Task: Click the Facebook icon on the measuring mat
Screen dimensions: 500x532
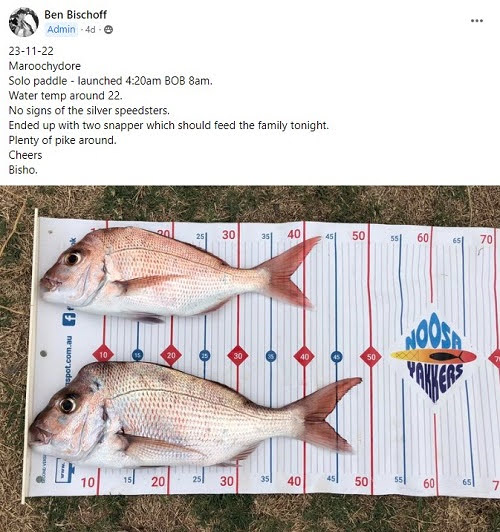Action: [x=69, y=319]
